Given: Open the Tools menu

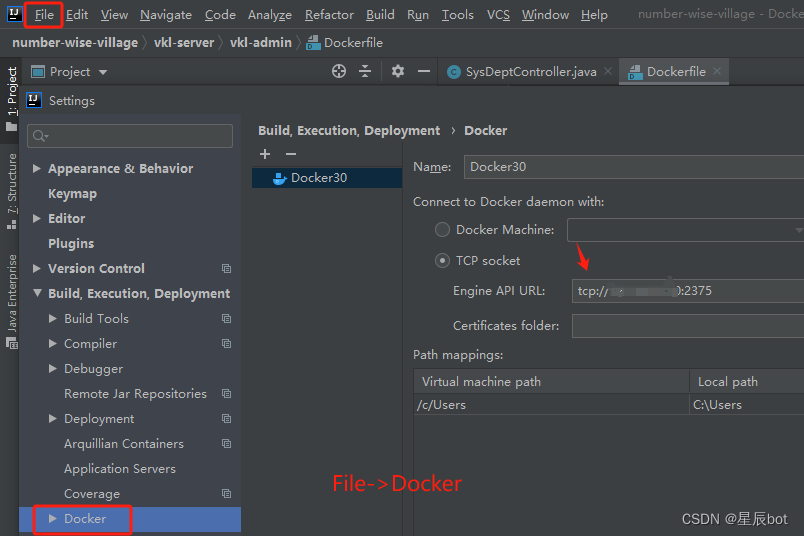Looking at the screenshot, I should 457,15.
